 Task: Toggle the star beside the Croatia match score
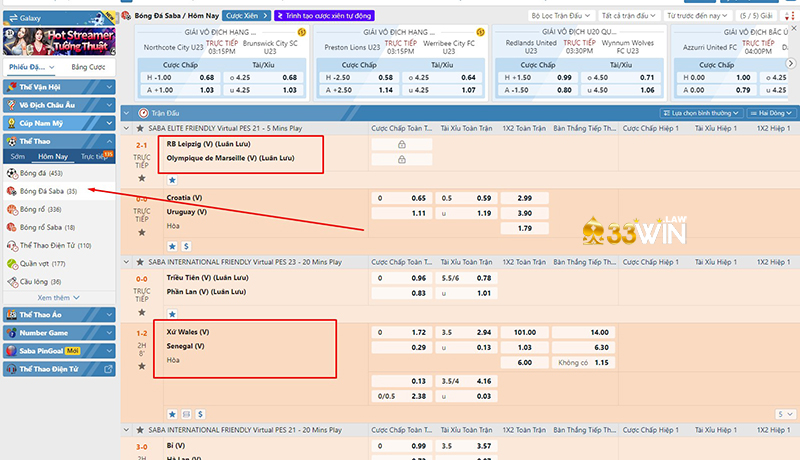click(141, 234)
